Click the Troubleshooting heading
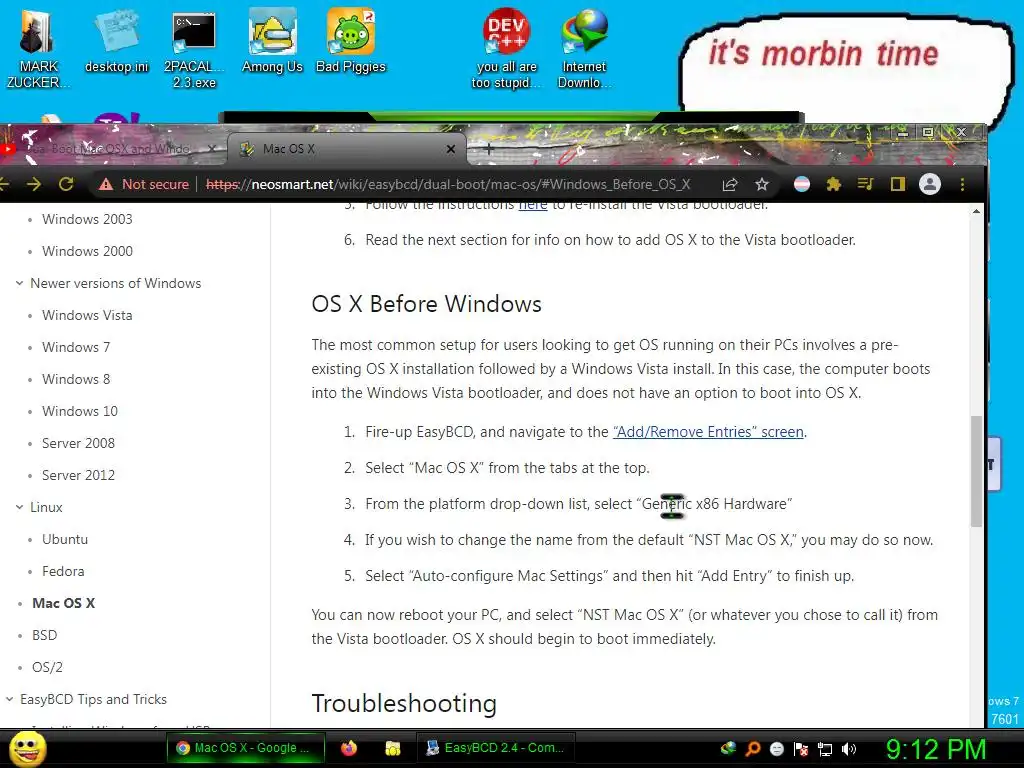This screenshot has height=768, width=1024. point(404,703)
